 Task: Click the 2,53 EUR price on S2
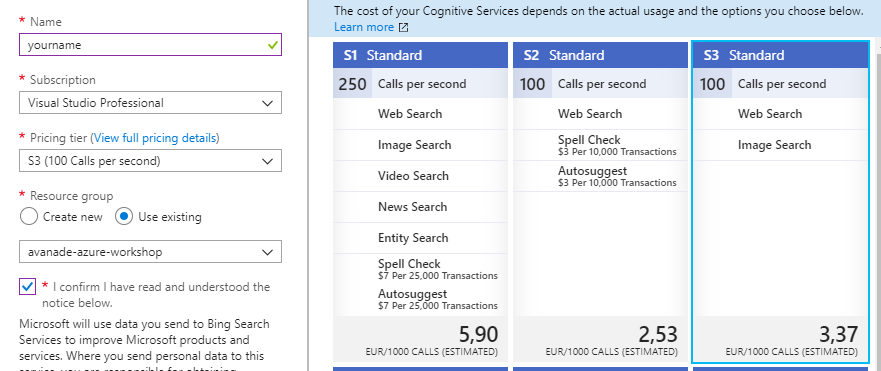(658, 334)
